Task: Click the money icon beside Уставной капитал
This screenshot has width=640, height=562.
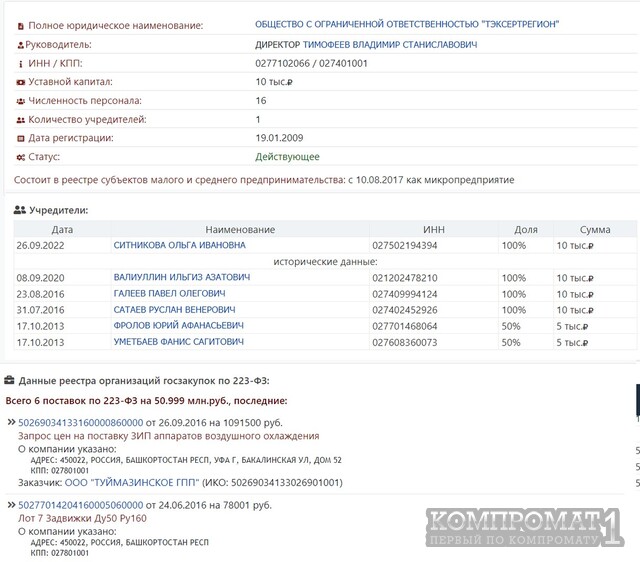Action: point(20,82)
